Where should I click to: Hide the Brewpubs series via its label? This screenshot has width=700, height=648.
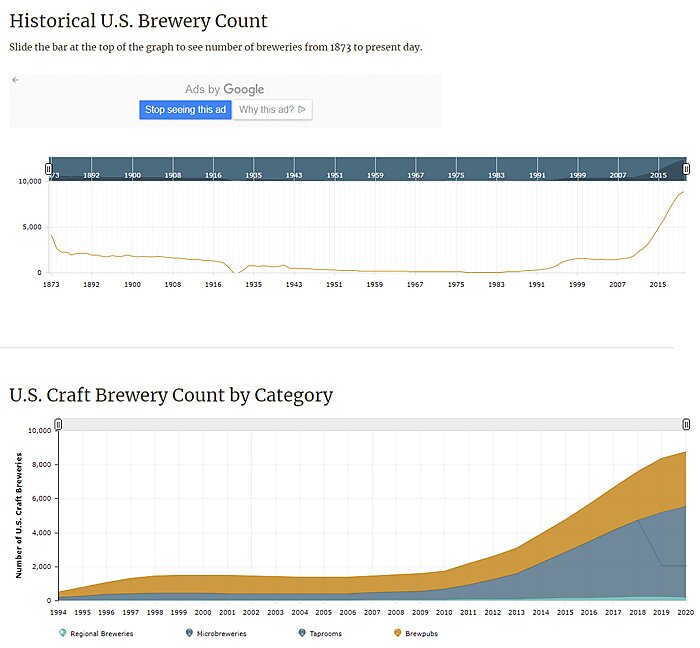(423, 633)
